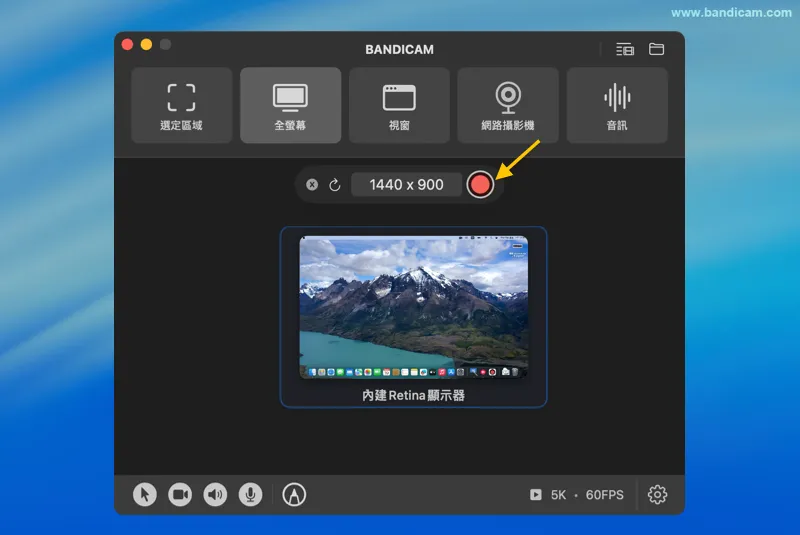Image resolution: width=800 pixels, height=535 pixels.
Task: Toggle system speaker sound recording
Action: click(215, 494)
